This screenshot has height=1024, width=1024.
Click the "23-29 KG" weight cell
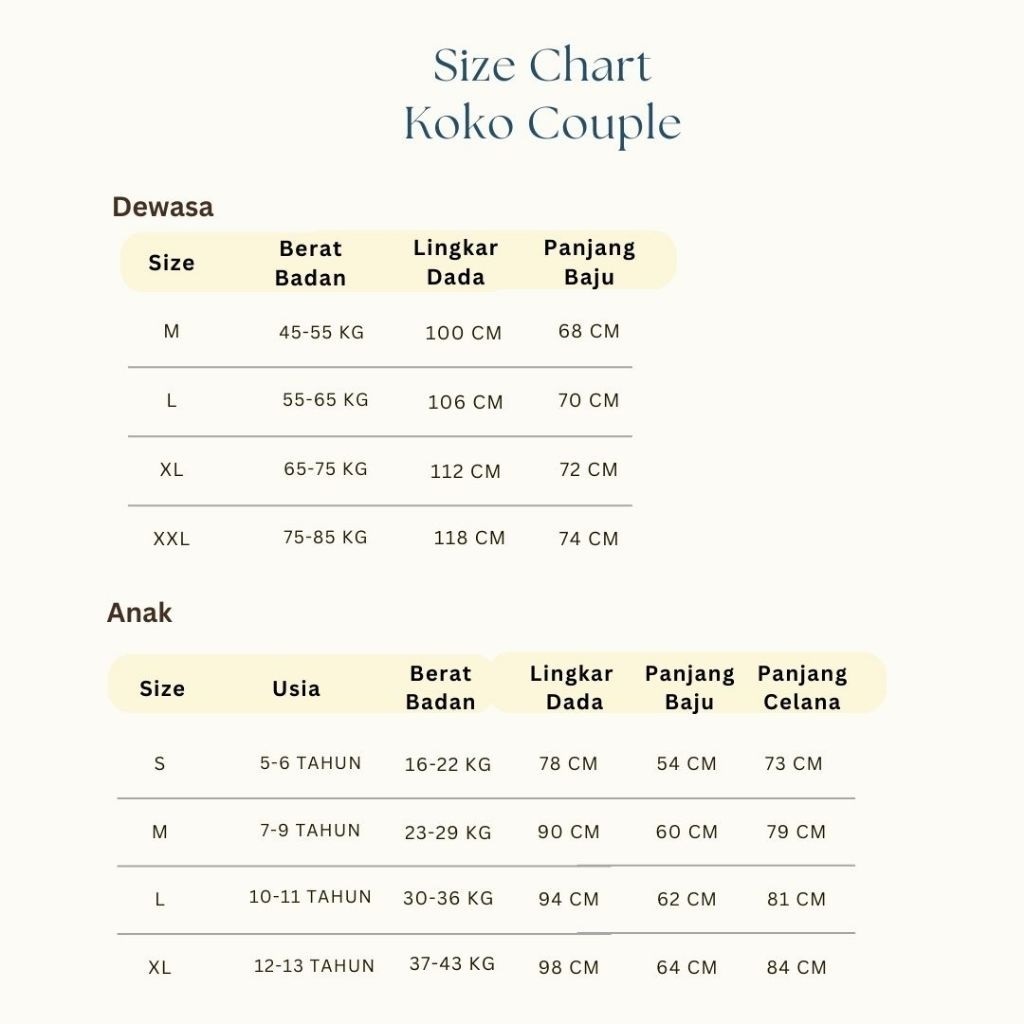(x=448, y=832)
